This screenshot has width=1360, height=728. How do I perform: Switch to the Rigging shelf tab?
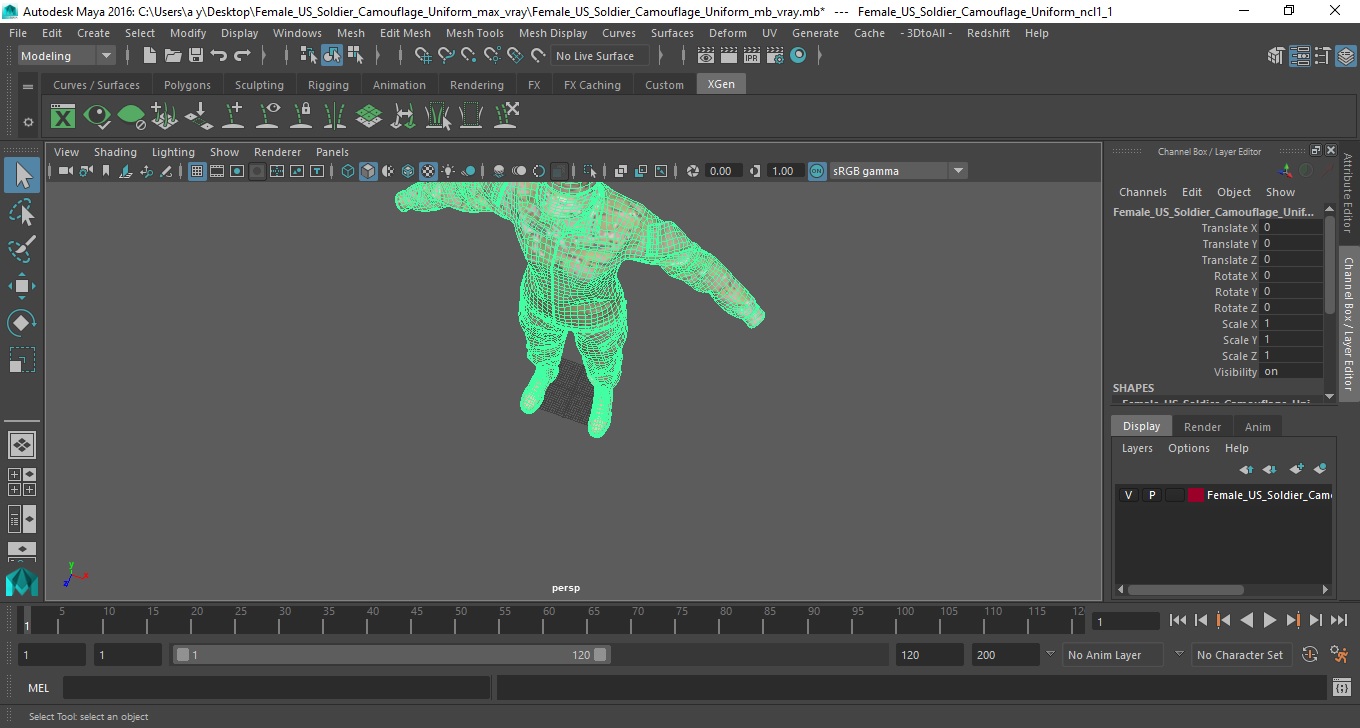coord(328,85)
